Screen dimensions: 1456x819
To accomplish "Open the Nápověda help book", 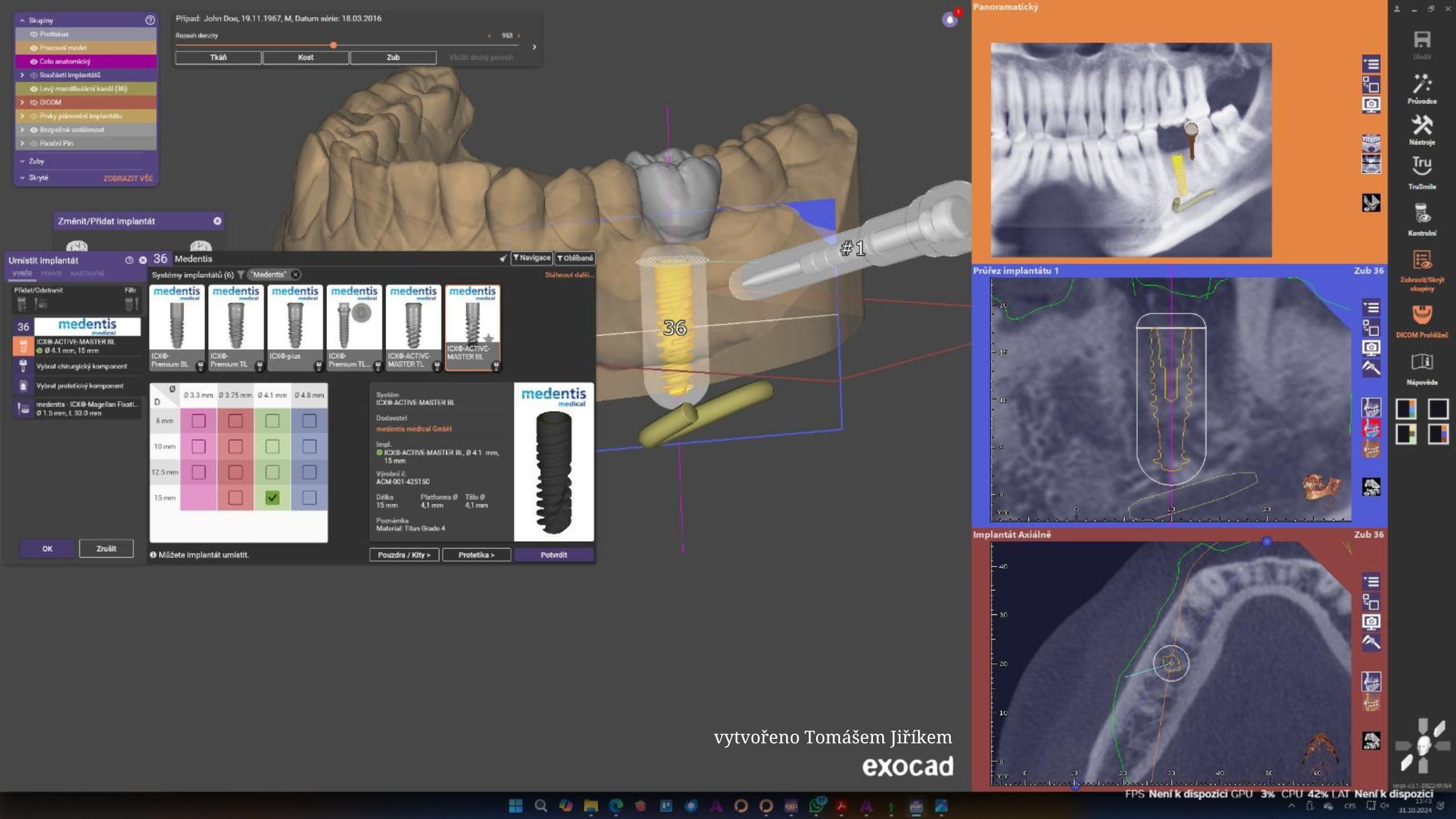I will (x=1422, y=369).
